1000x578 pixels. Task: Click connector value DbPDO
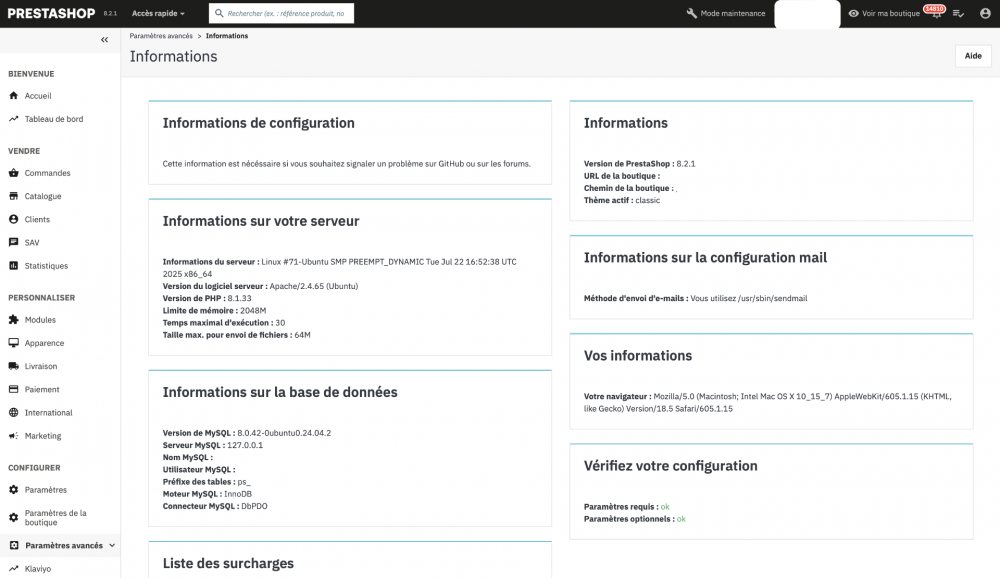tap(254, 506)
